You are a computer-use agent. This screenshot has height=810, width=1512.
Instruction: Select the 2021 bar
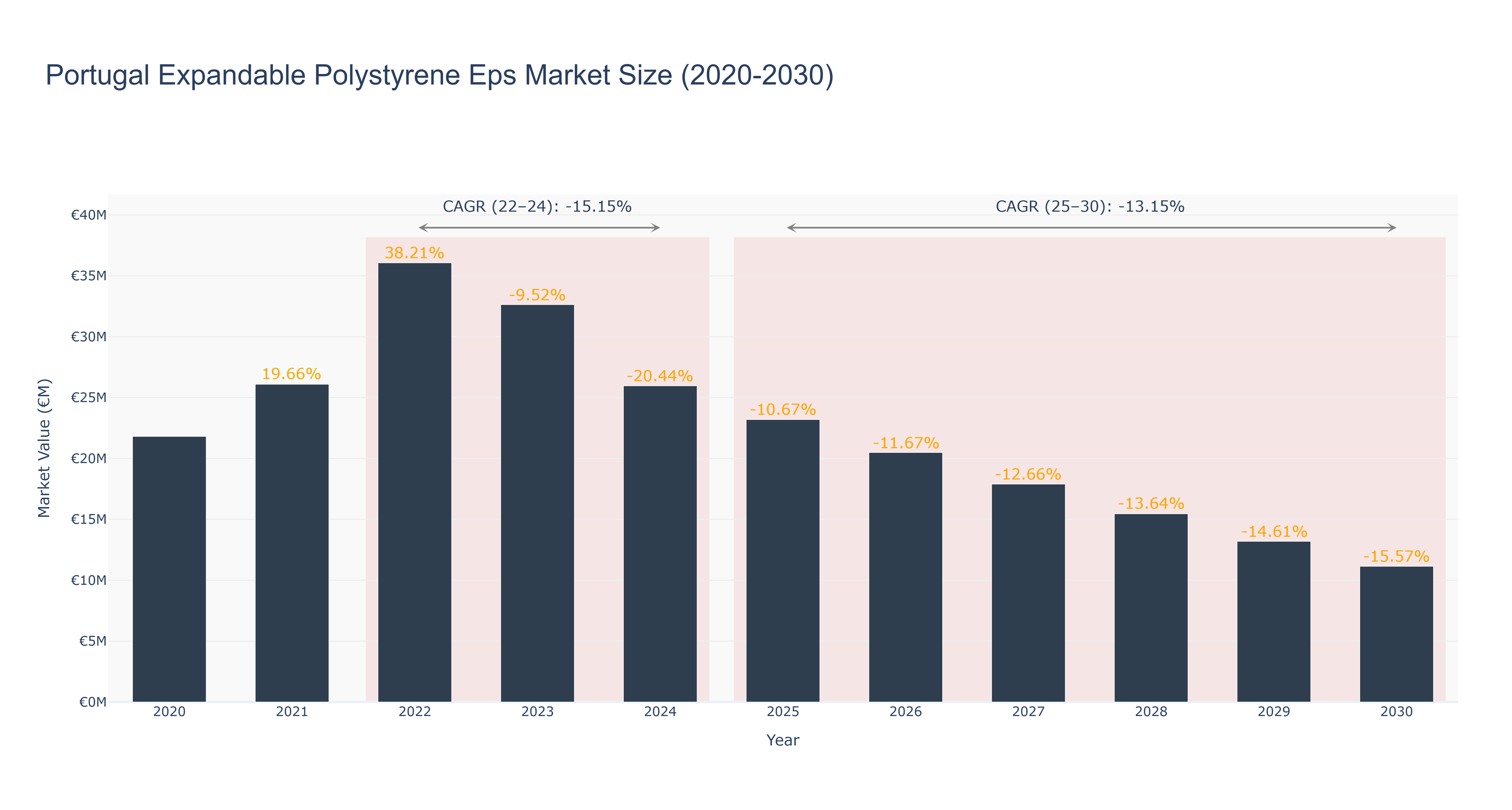(x=292, y=543)
